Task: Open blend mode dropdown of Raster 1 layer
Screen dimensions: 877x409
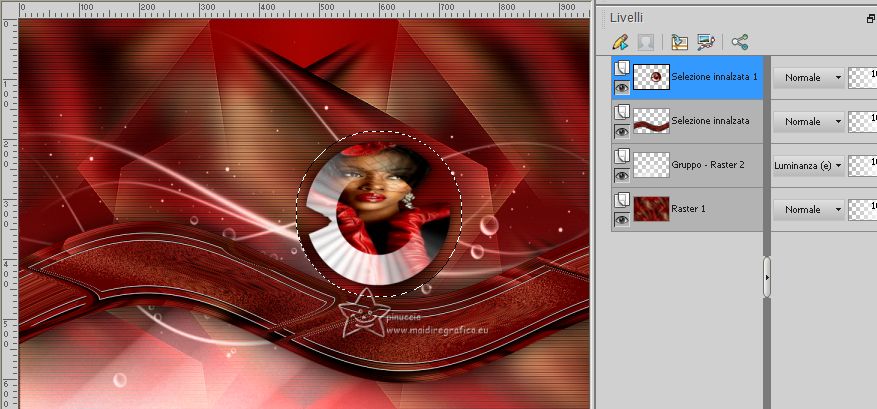Action: pos(809,210)
